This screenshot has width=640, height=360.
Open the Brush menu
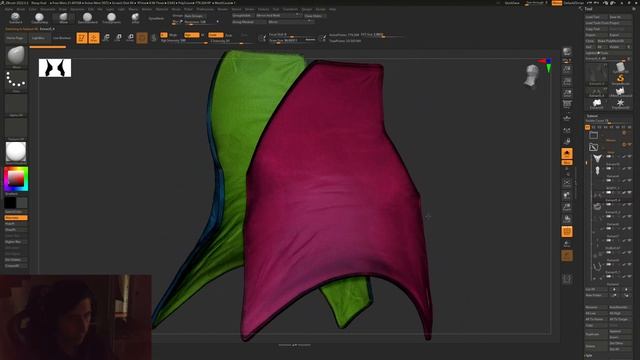(x=21, y=9)
